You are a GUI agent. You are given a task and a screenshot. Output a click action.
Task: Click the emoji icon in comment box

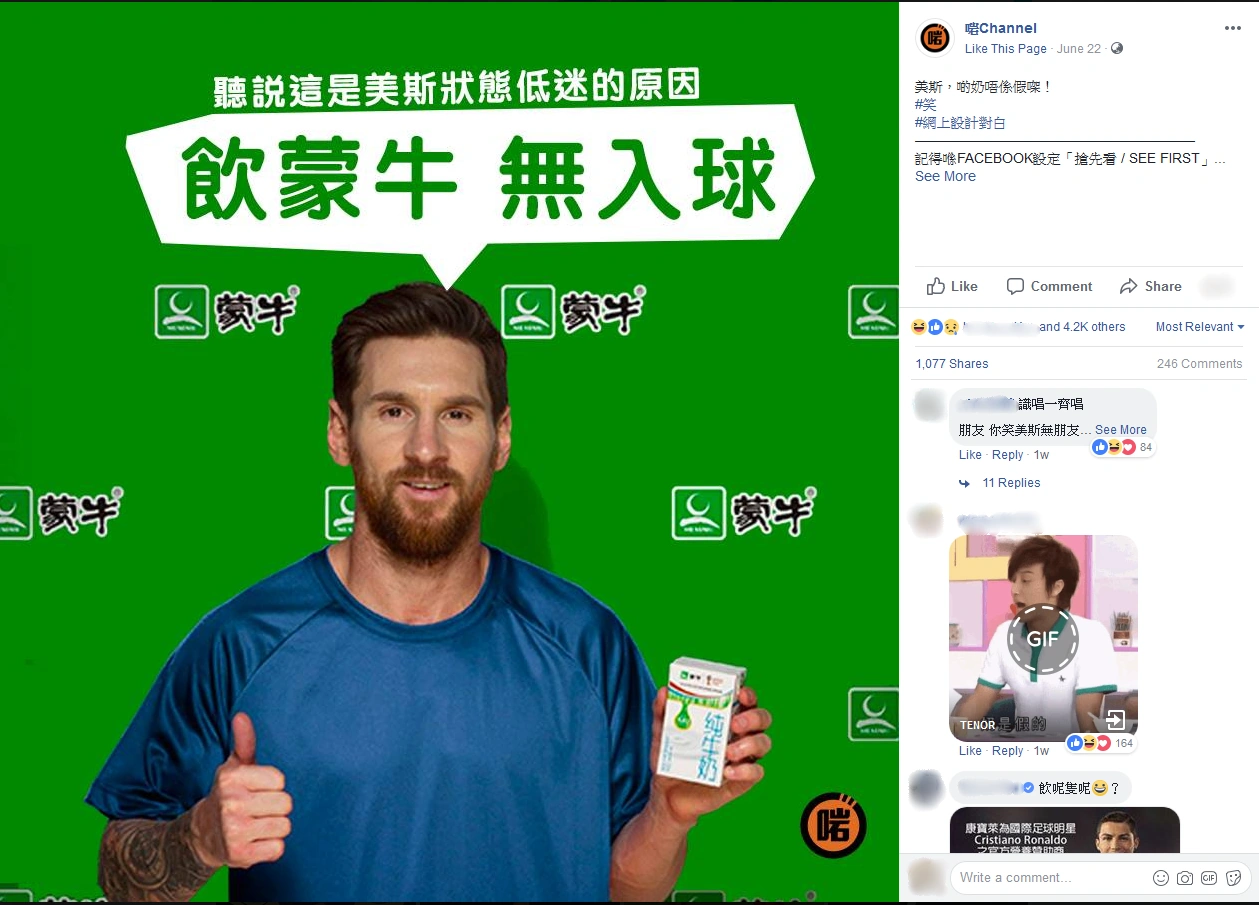[x=1161, y=878]
